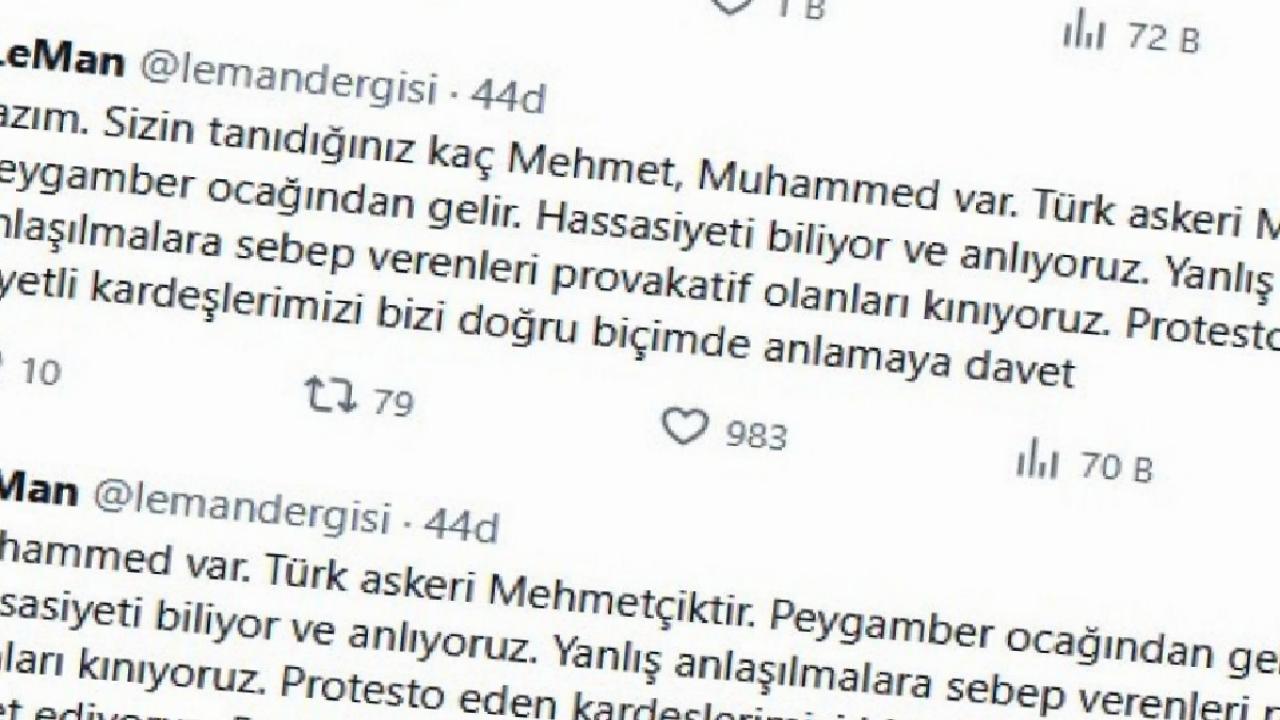Open the 44d timestamp of first tweet

508,95
